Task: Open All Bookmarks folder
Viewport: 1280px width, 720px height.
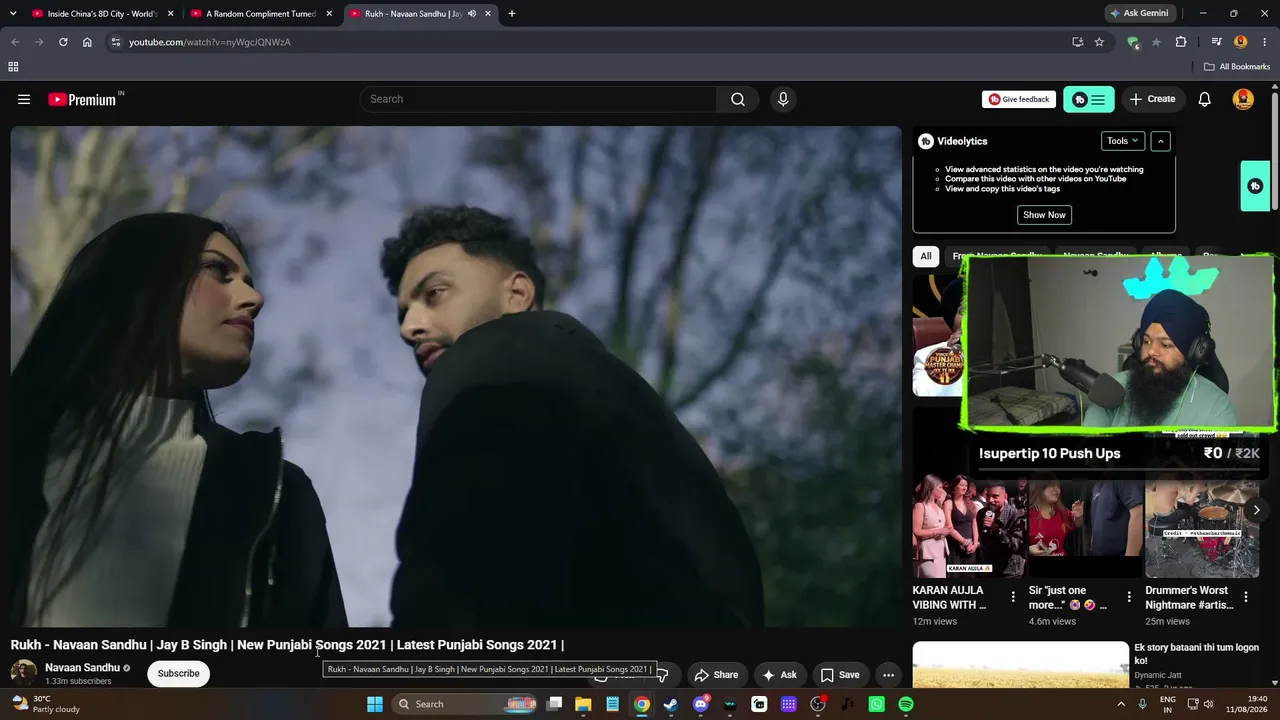Action: pyautogui.click(x=1237, y=67)
